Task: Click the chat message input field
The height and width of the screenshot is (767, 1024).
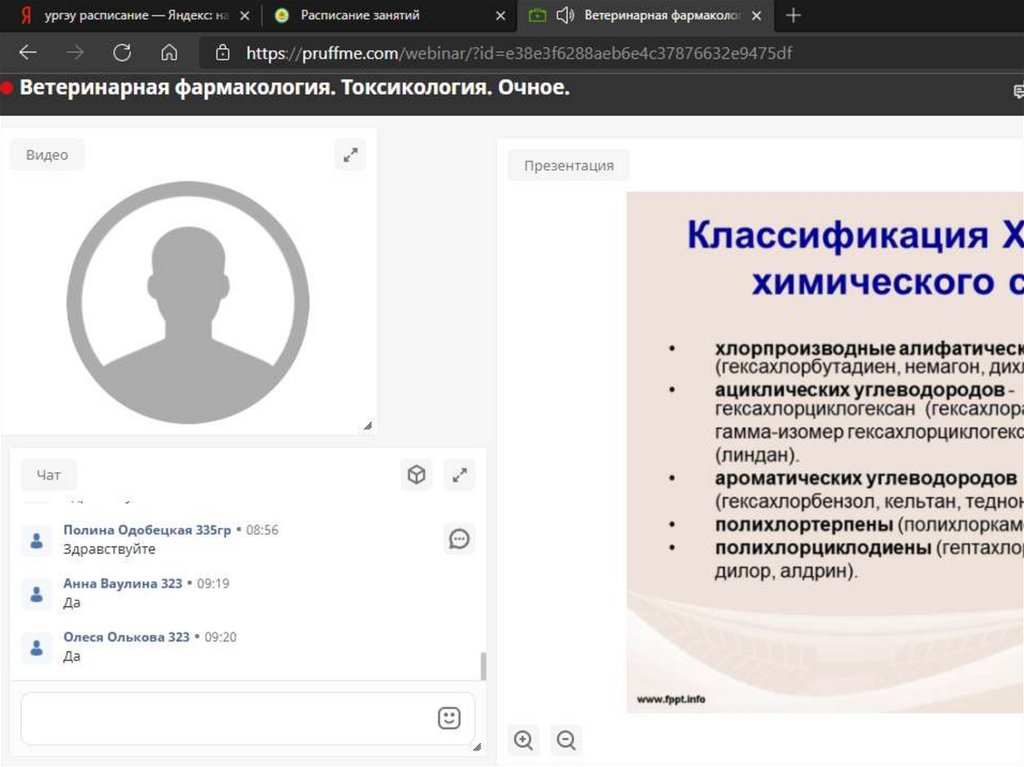Action: point(225,718)
